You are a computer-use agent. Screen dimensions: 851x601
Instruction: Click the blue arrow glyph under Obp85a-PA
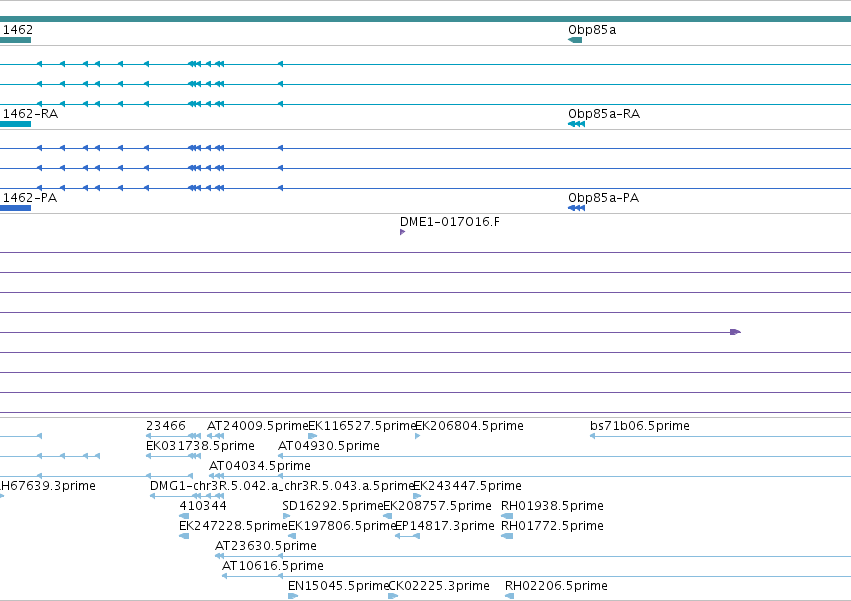pos(576,208)
